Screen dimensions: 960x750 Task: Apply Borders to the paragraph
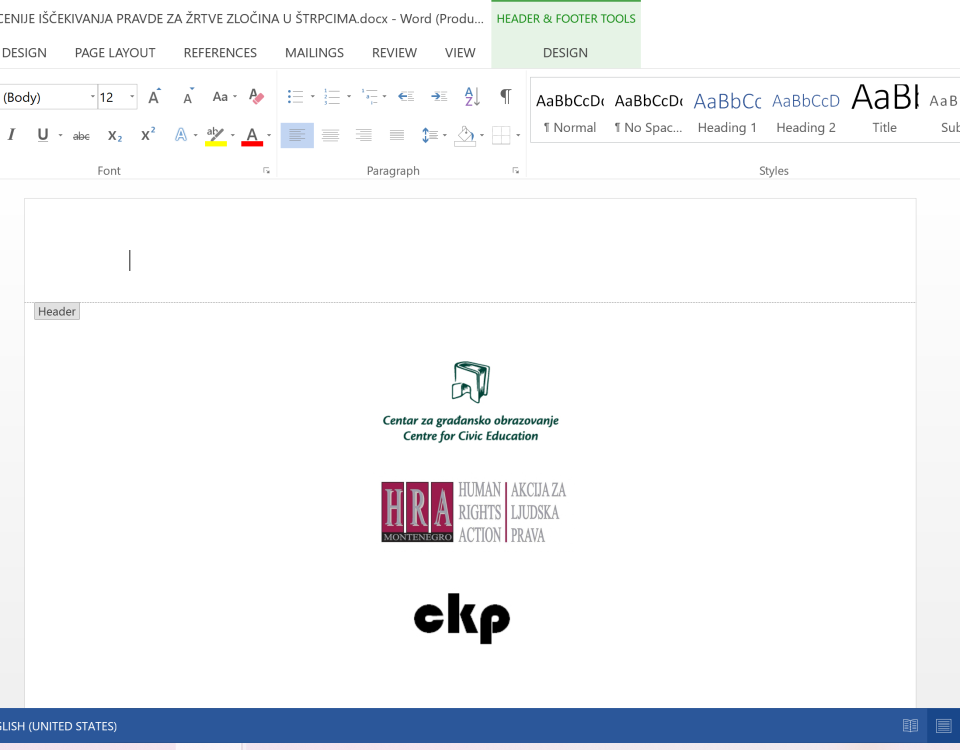click(501, 135)
